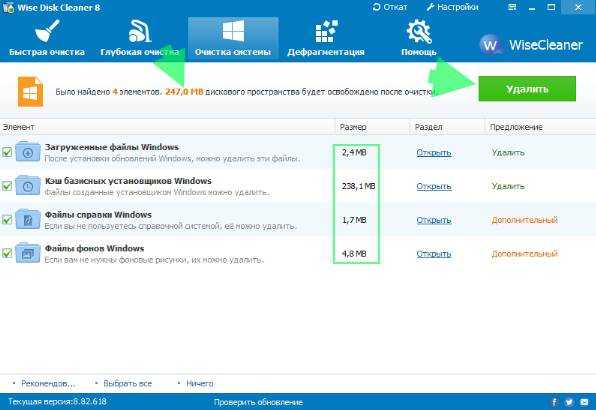
Task: Open folder link for Файлы фонов Windows
Action: [x=434, y=254]
